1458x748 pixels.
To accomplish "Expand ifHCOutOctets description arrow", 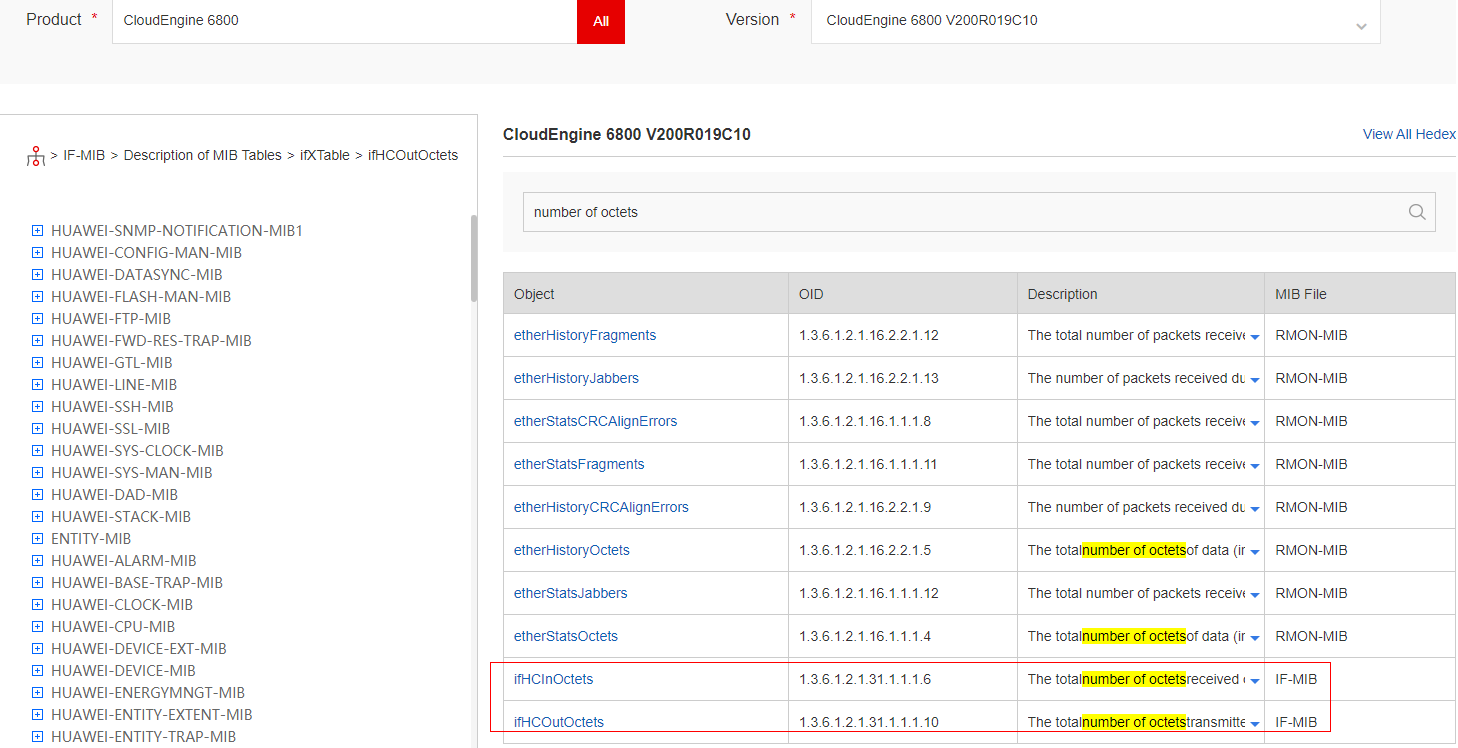I will (x=1254, y=724).
